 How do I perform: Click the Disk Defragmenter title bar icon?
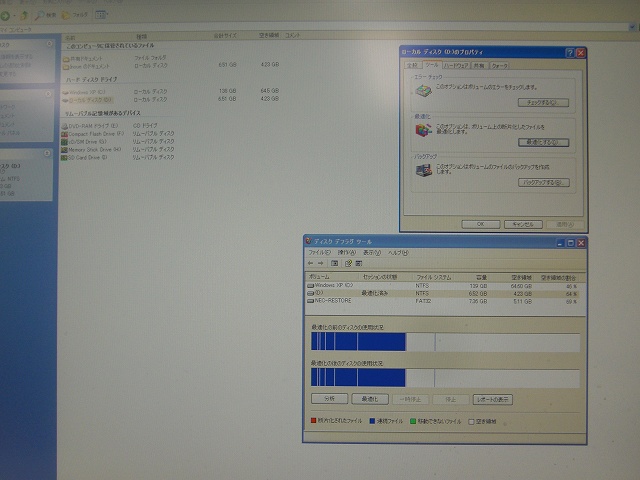tap(309, 241)
